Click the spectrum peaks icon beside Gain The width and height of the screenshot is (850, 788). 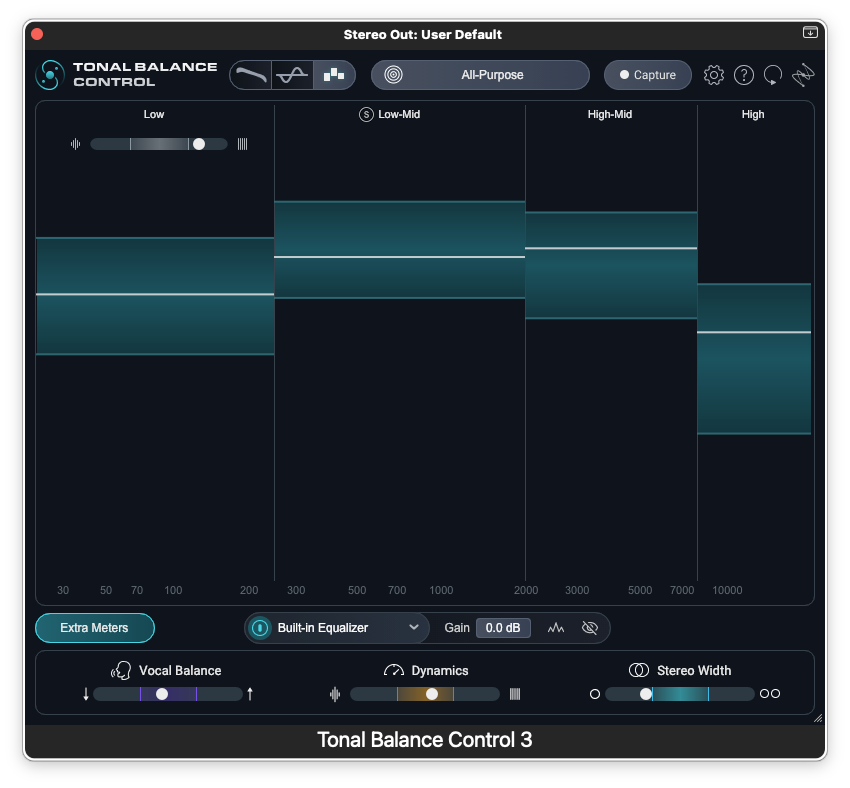(x=556, y=628)
